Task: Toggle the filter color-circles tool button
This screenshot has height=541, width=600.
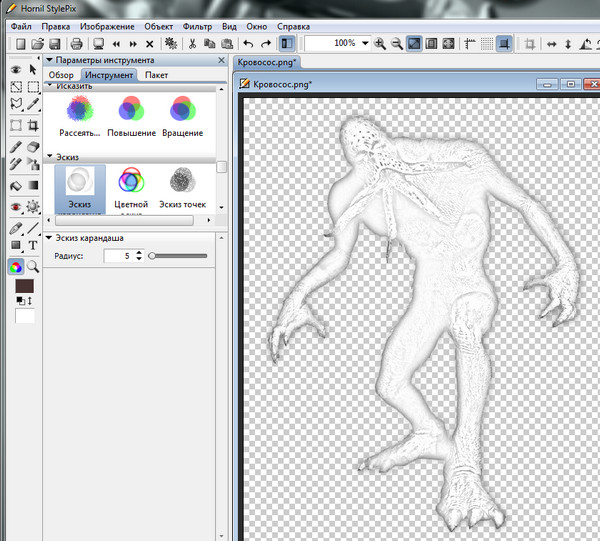Action: pos(15,266)
